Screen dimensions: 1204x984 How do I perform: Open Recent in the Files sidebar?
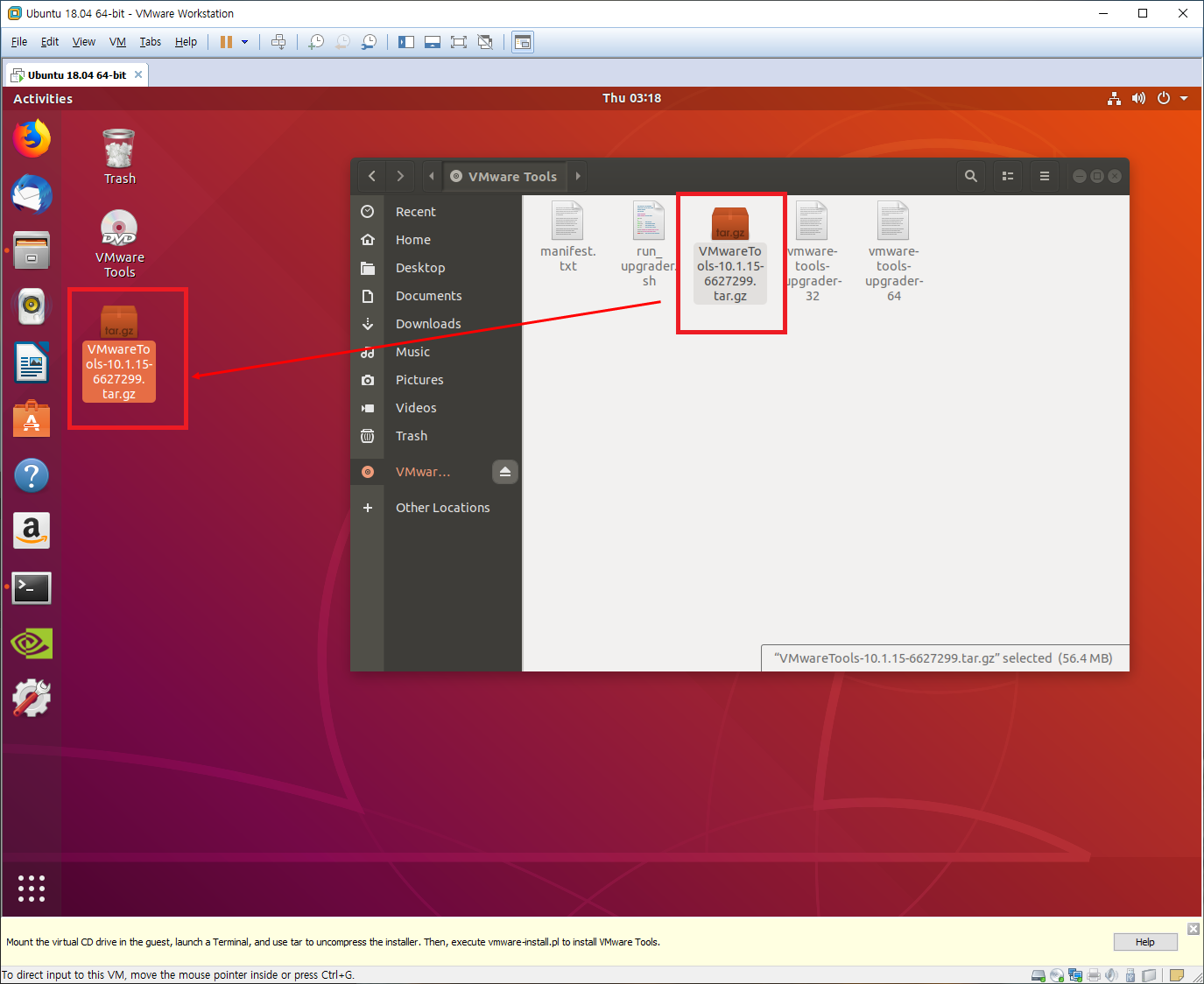point(436,212)
